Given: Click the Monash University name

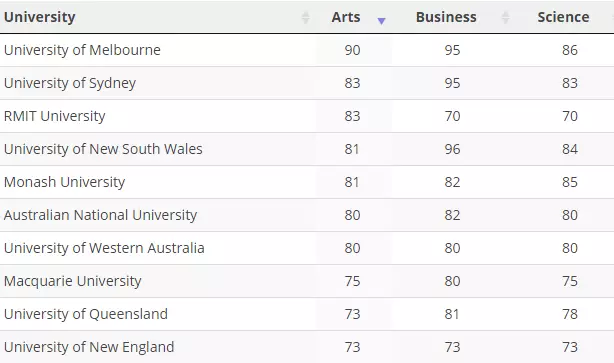Looking at the screenshot, I should coord(64,182).
